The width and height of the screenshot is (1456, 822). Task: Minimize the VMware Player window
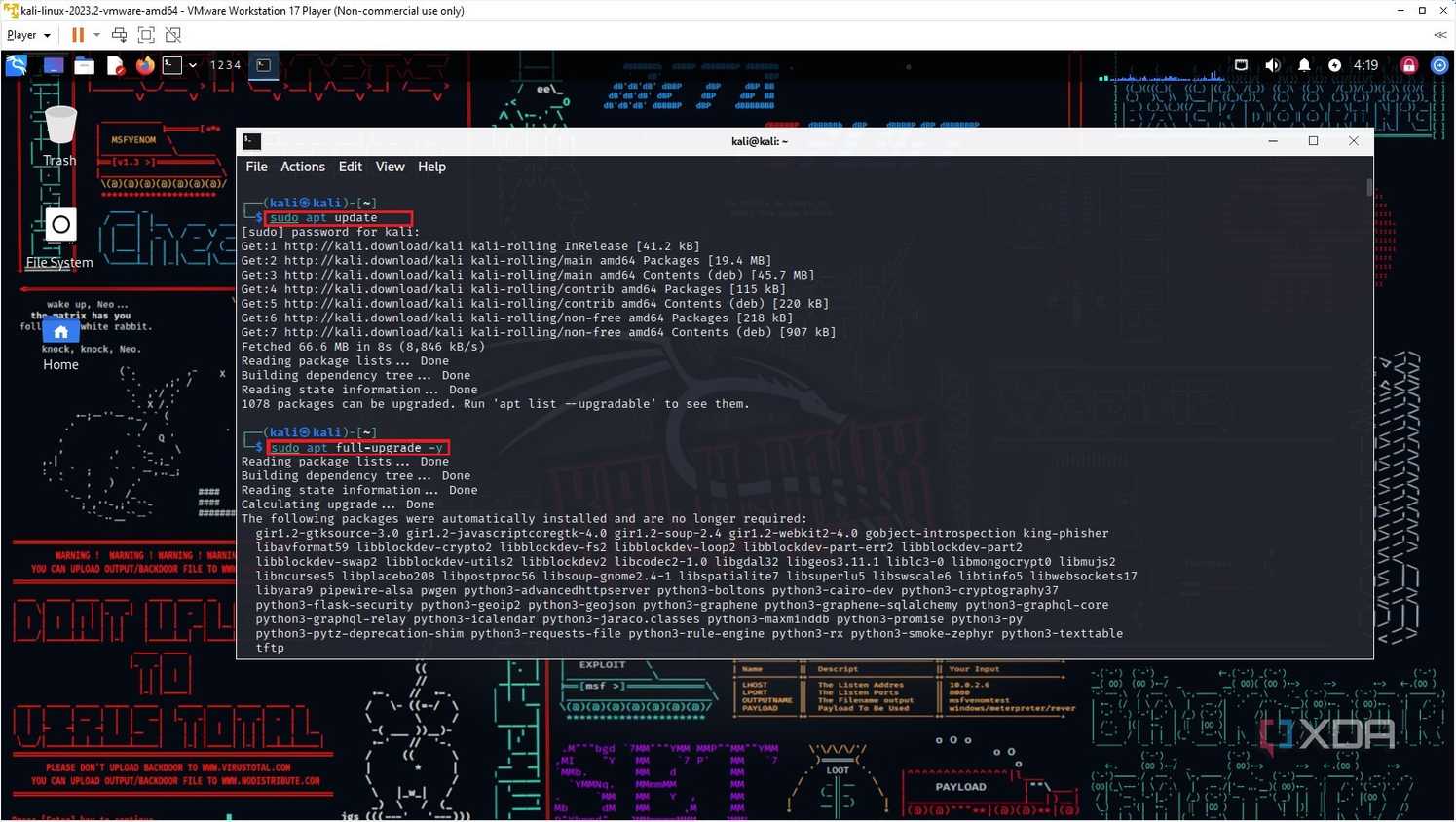(x=1400, y=11)
